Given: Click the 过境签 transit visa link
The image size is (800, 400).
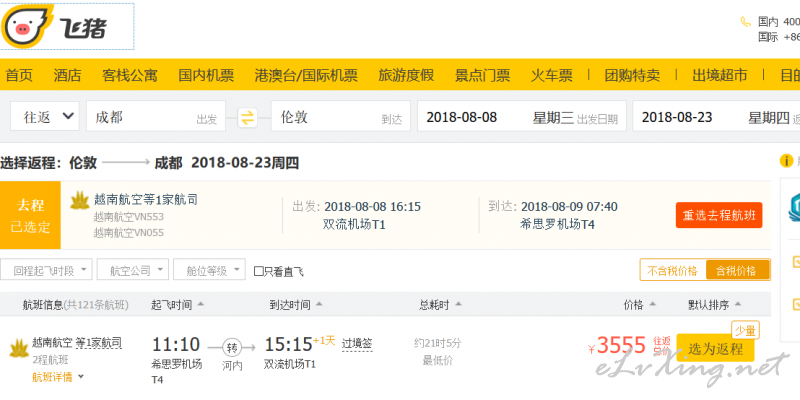Looking at the screenshot, I should (357, 342).
